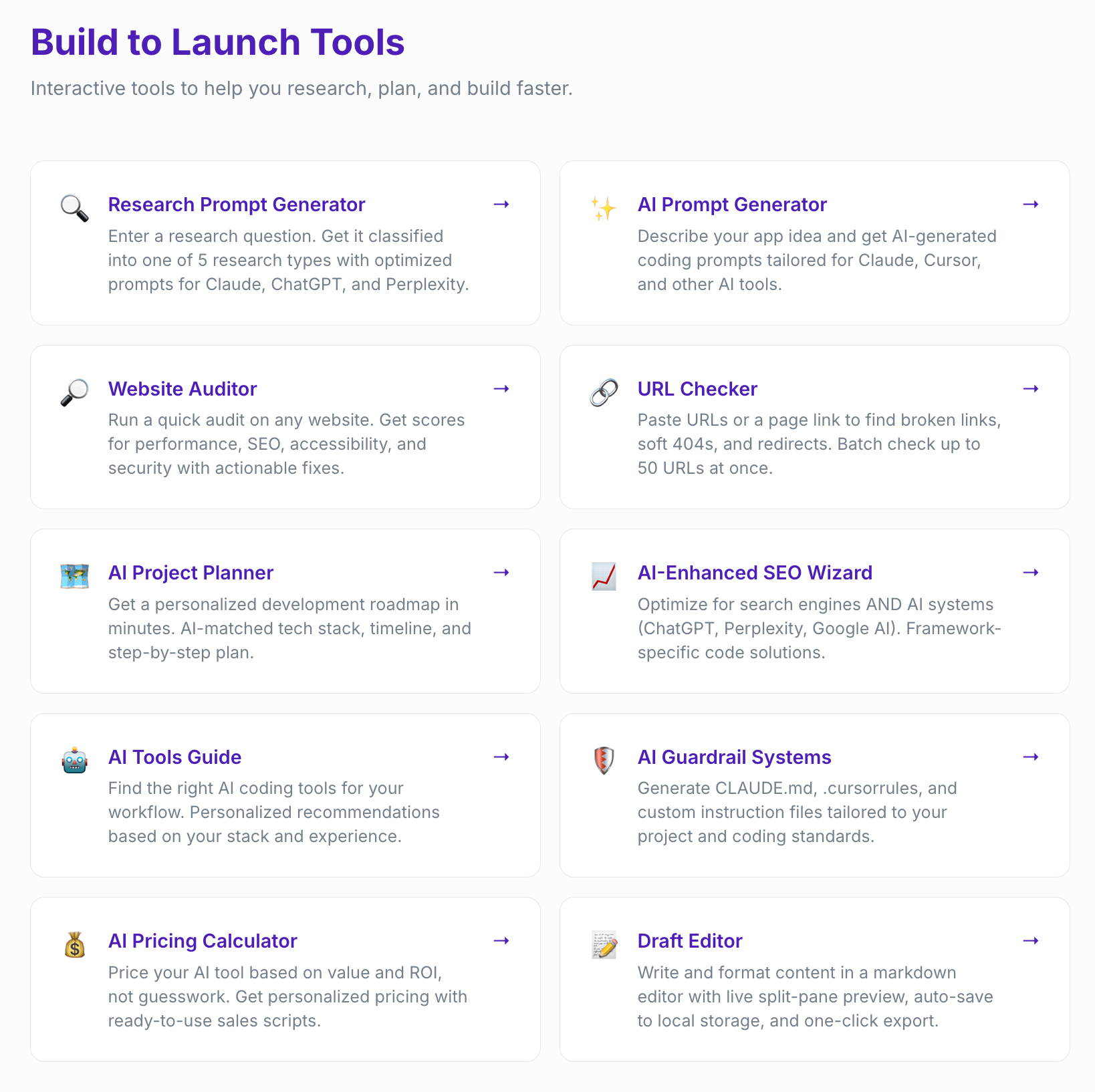This screenshot has height=1092, width=1095.
Task: Click the money bag icon for AI Pricing Calculator
Action: coord(74,944)
